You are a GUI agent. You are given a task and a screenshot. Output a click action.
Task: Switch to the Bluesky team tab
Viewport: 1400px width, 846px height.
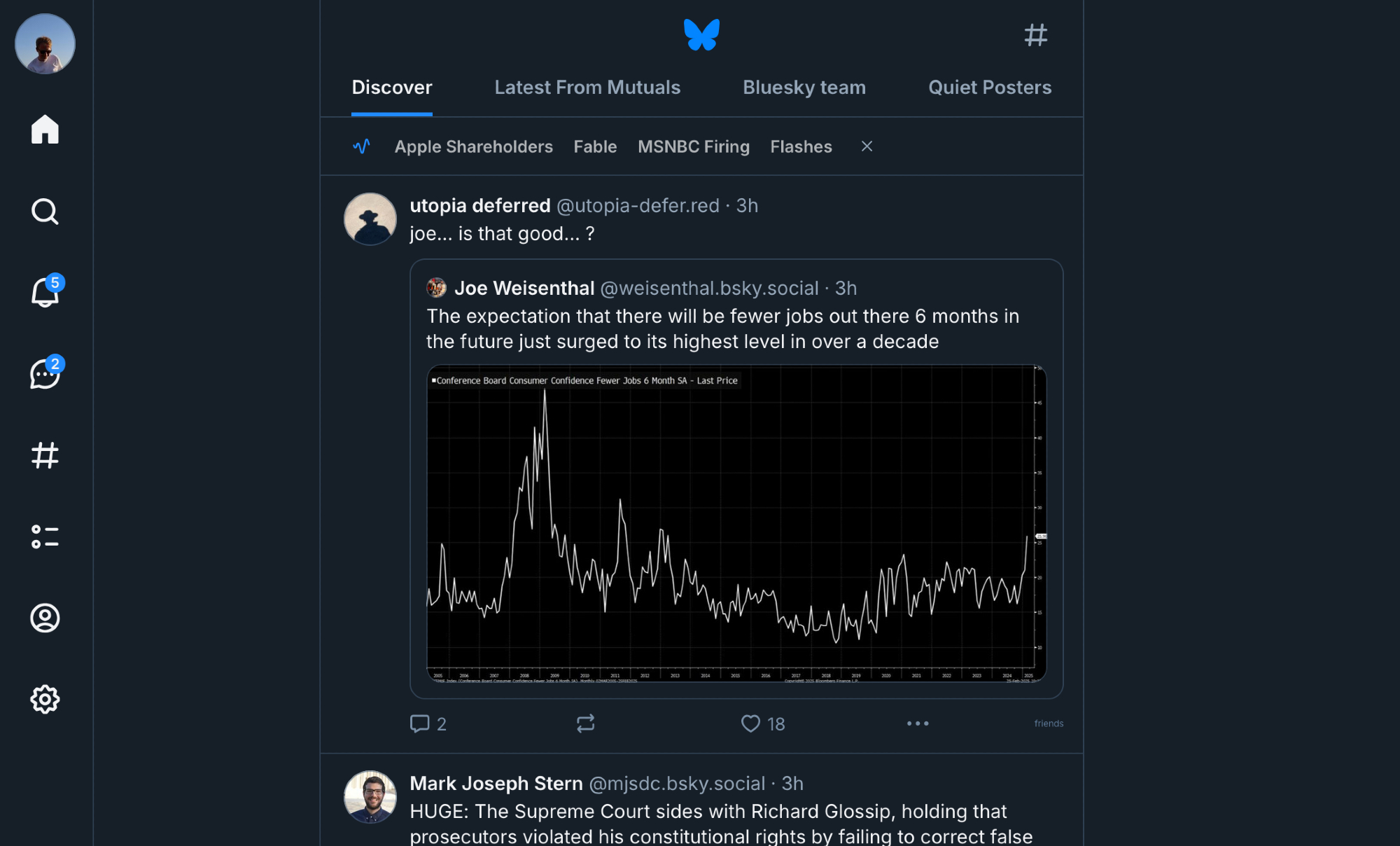pos(804,88)
